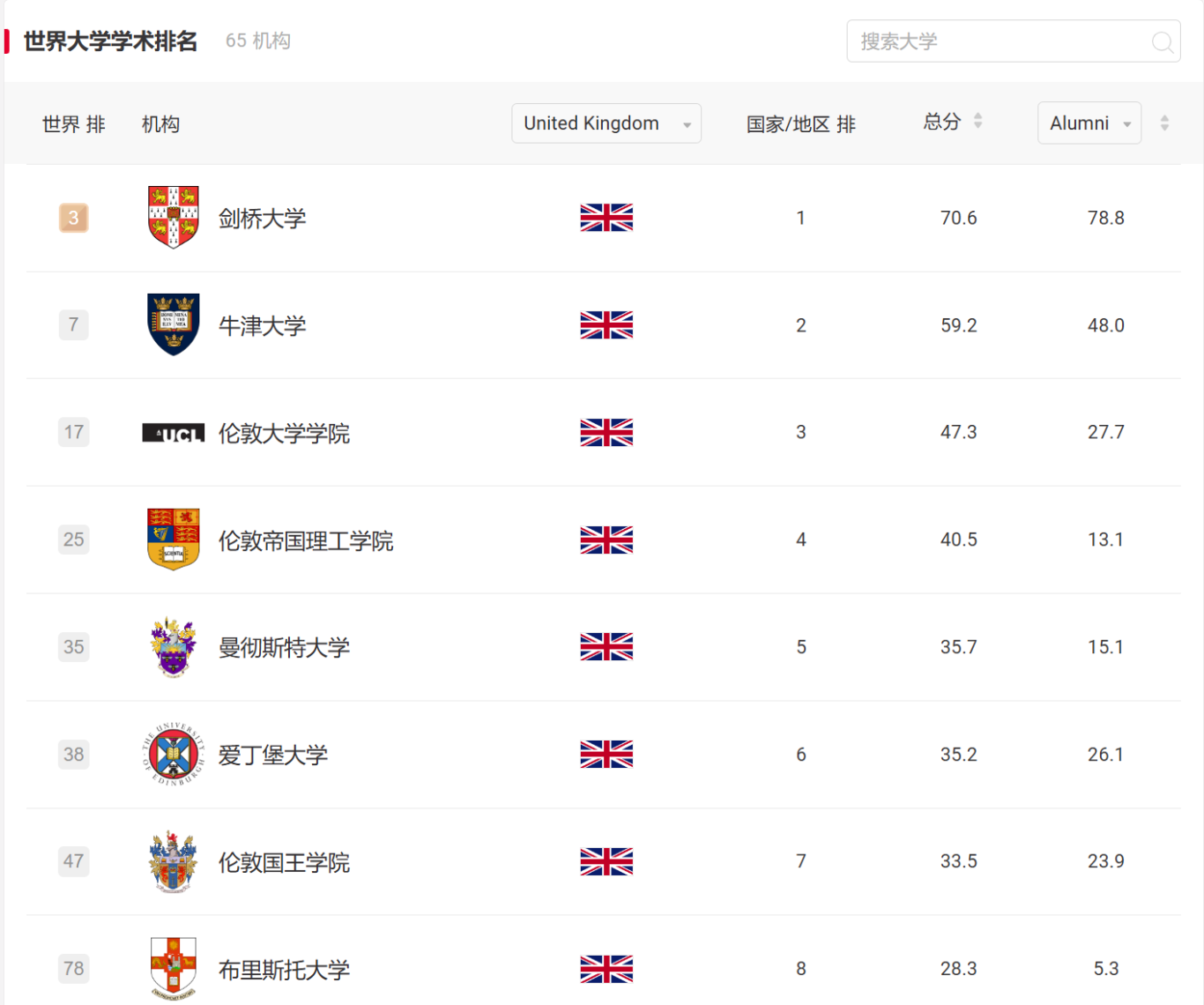Click Alumni score 15.1
This screenshot has width=1204, height=1005.
1105,647
